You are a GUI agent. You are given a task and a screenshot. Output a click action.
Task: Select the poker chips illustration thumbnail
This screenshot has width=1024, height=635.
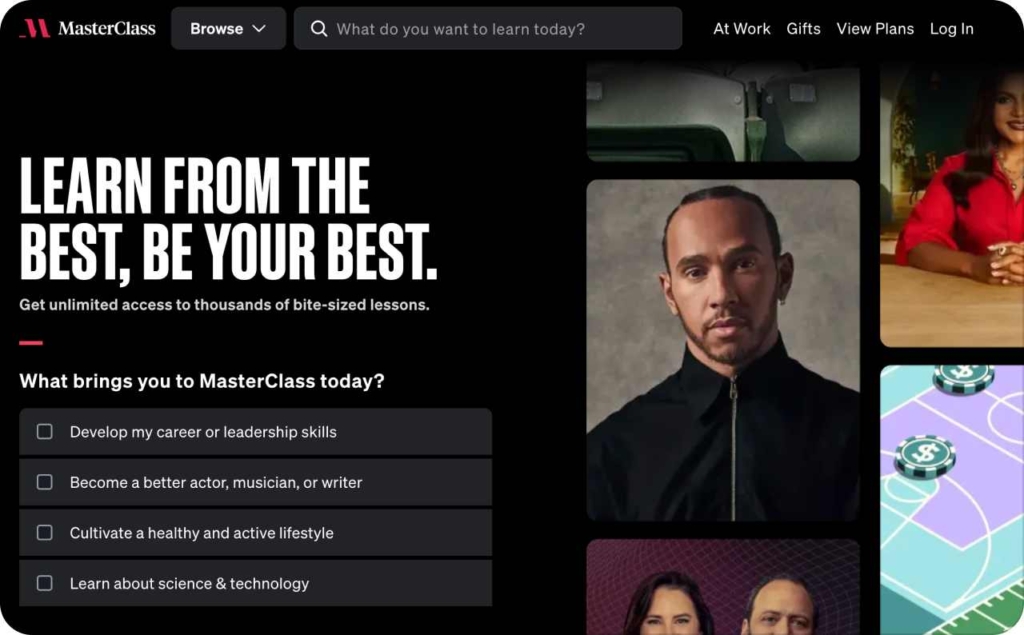pyautogui.click(x=952, y=500)
